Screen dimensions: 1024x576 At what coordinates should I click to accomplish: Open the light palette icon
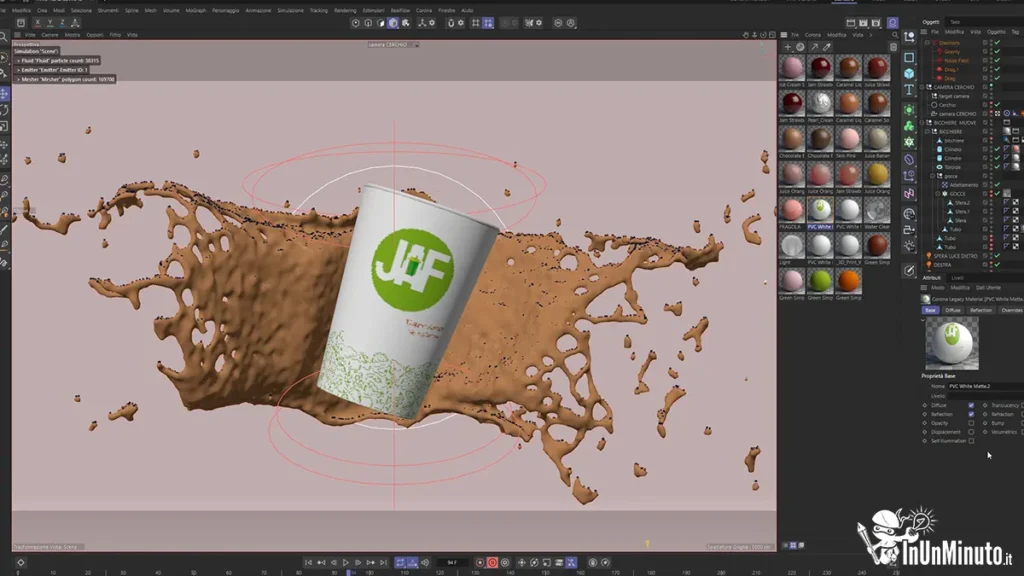[909, 246]
